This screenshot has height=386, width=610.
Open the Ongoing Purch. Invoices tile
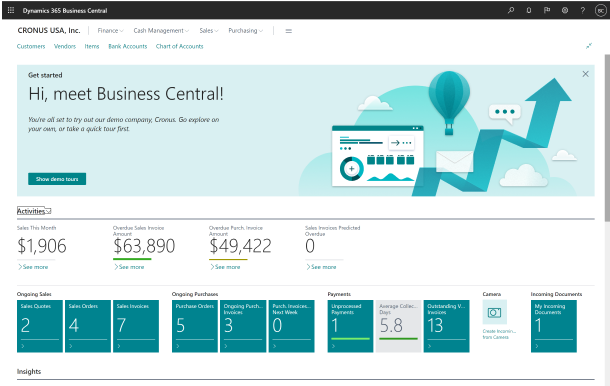tap(243, 326)
